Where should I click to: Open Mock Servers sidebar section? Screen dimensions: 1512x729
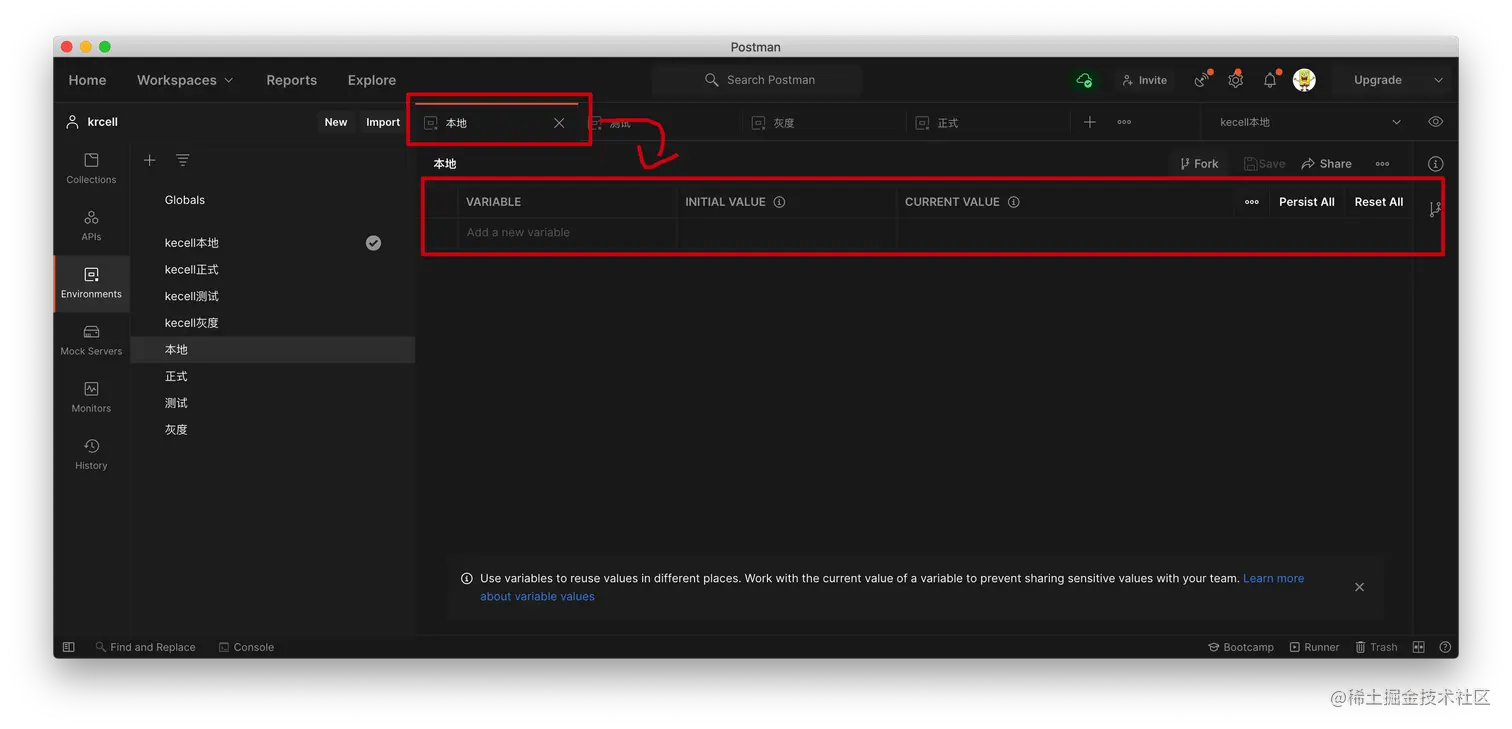pos(91,340)
